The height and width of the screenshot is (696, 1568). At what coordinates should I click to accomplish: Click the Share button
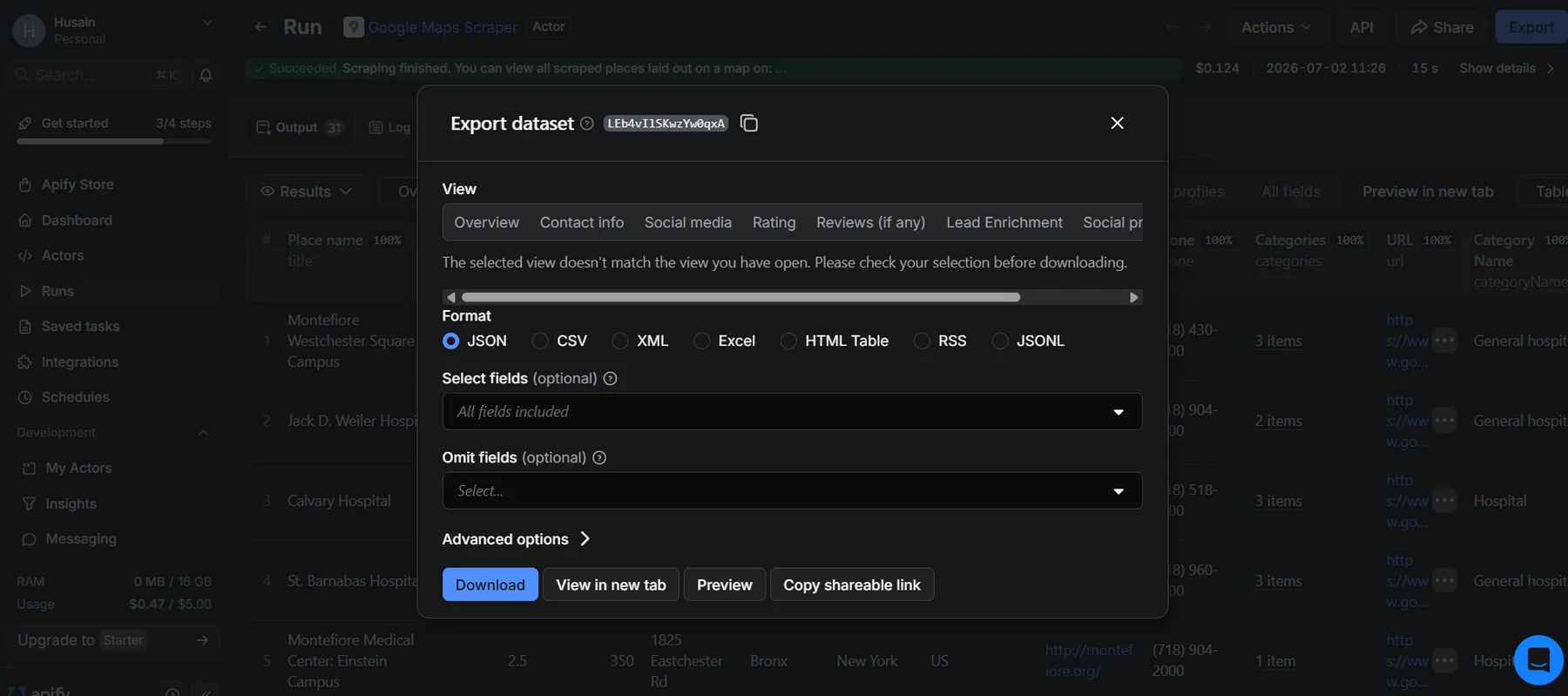(x=1443, y=27)
